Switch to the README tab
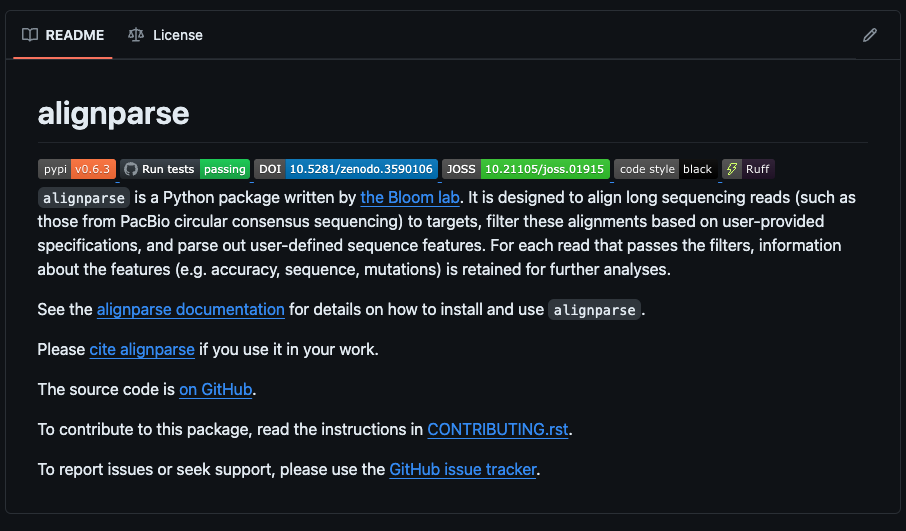The height and width of the screenshot is (531, 906). point(63,35)
